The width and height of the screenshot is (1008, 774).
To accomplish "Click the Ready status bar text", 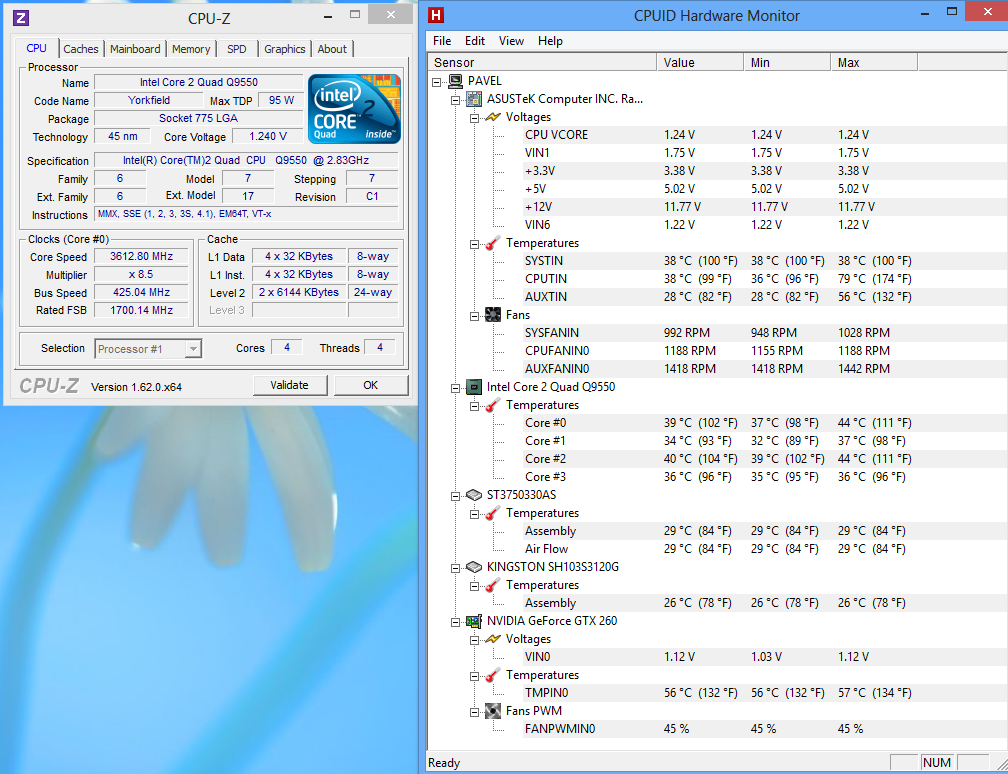I will (x=444, y=763).
